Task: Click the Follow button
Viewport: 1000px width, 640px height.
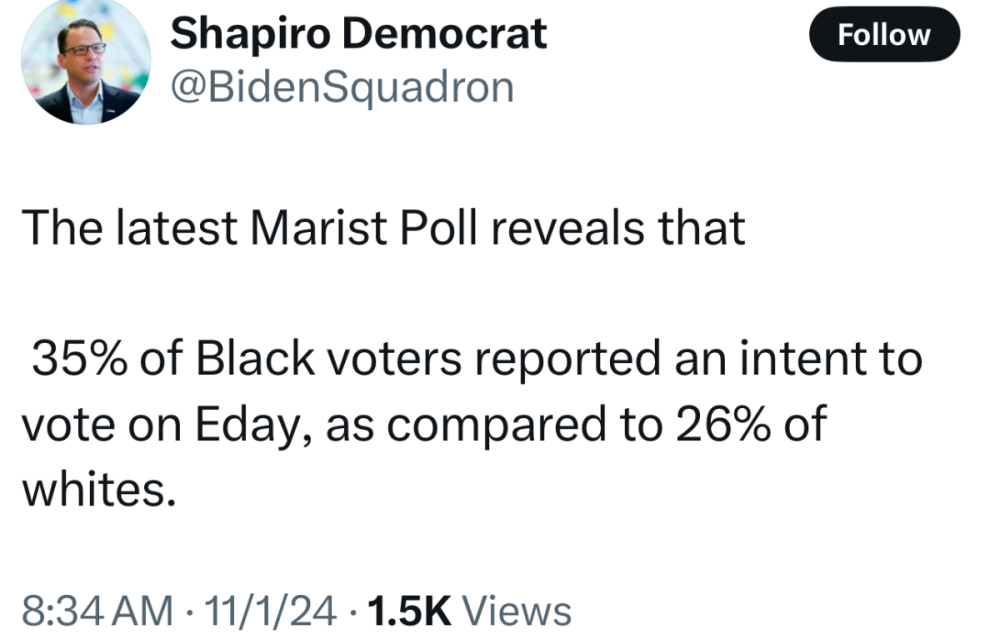Action: (x=883, y=36)
